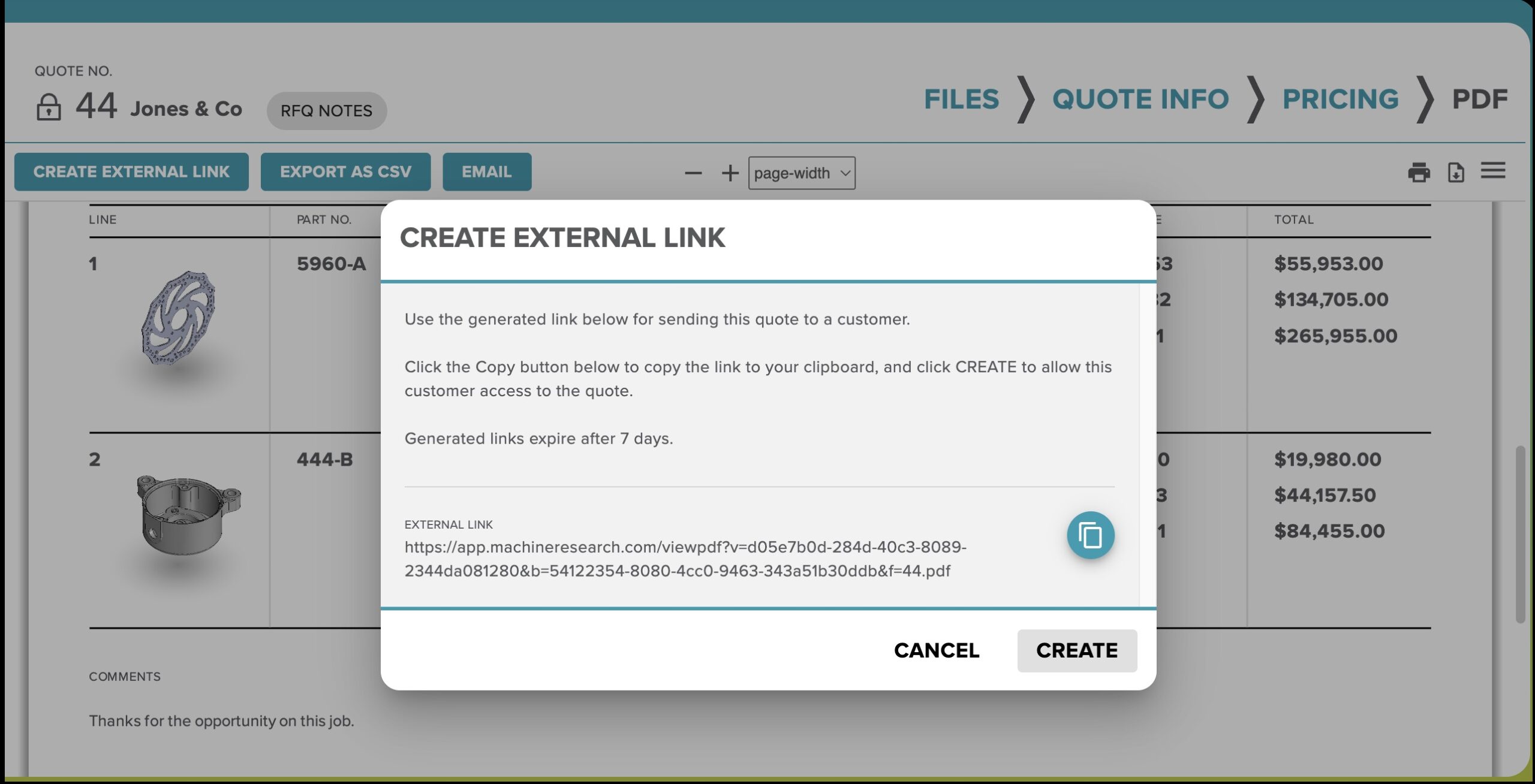Switch to the QUOTE INFO step
Viewport: 1535px width, 784px height.
click(x=1140, y=99)
